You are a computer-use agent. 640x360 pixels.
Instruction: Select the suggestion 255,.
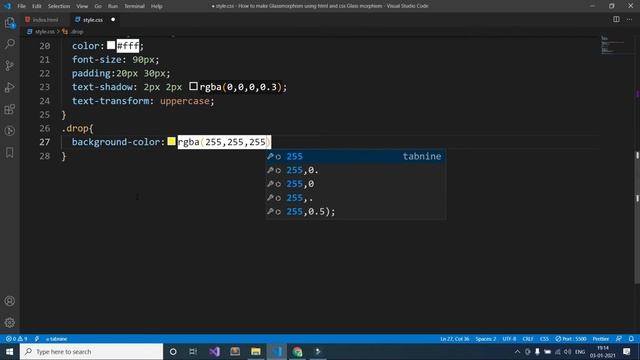(x=356, y=198)
